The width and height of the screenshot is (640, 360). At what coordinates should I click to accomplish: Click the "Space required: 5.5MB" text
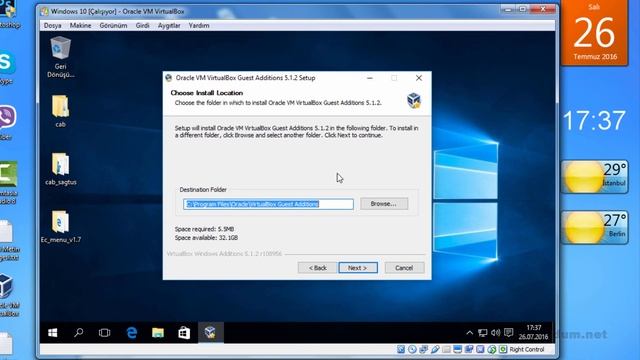(204, 229)
